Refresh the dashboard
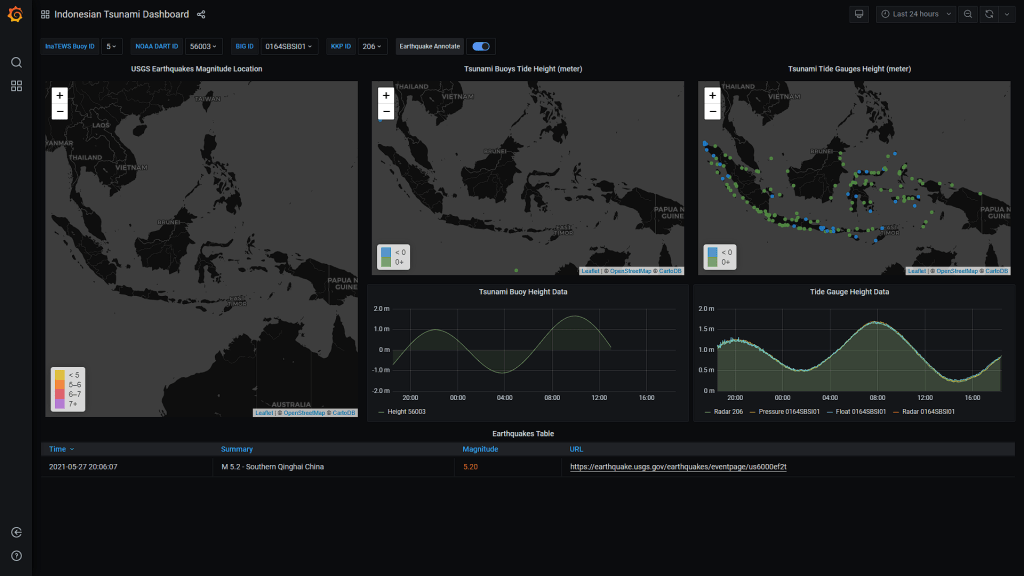Image resolution: width=1024 pixels, height=576 pixels. coord(988,14)
